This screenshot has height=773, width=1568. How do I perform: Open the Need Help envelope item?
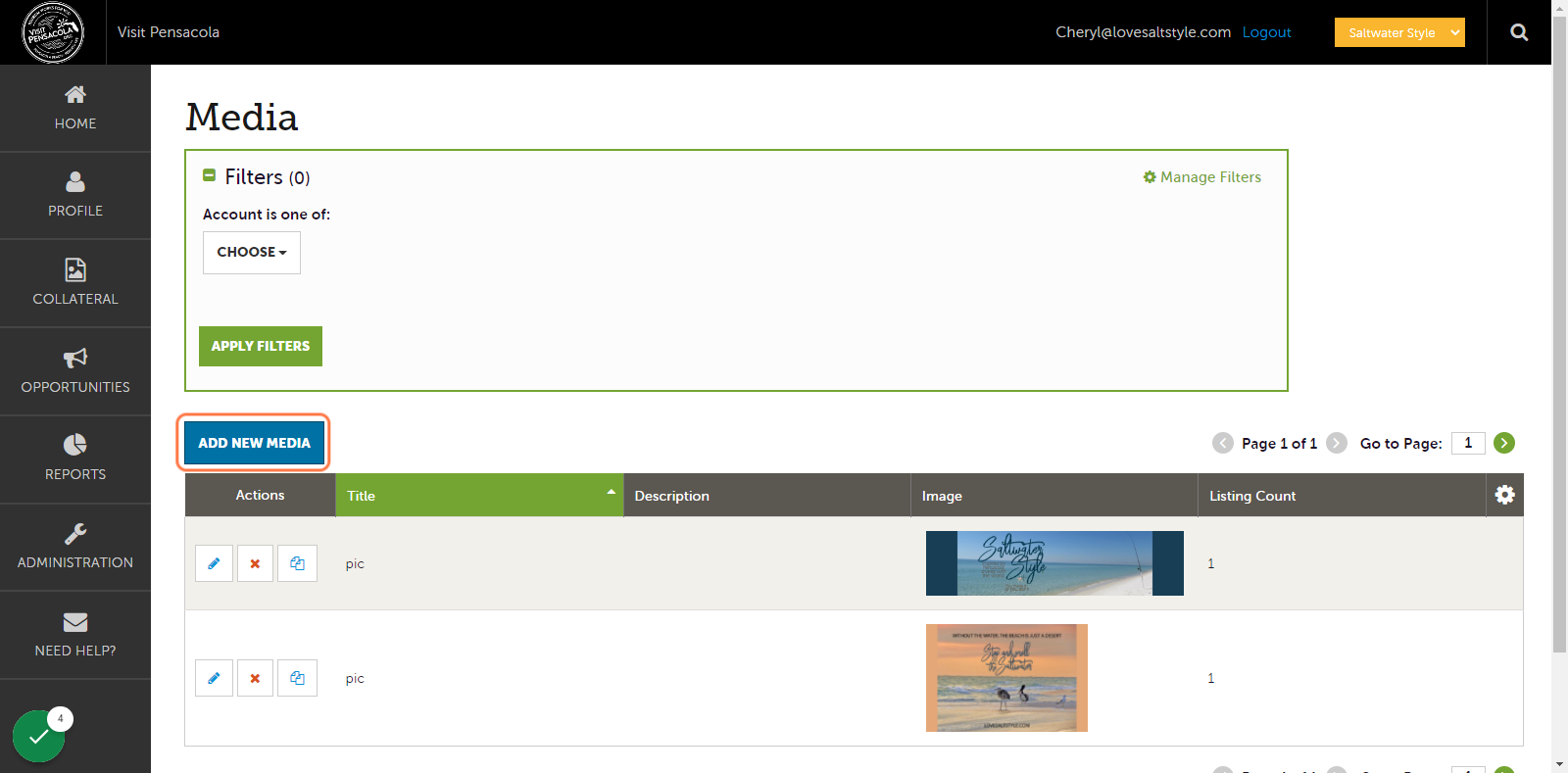click(x=75, y=635)
